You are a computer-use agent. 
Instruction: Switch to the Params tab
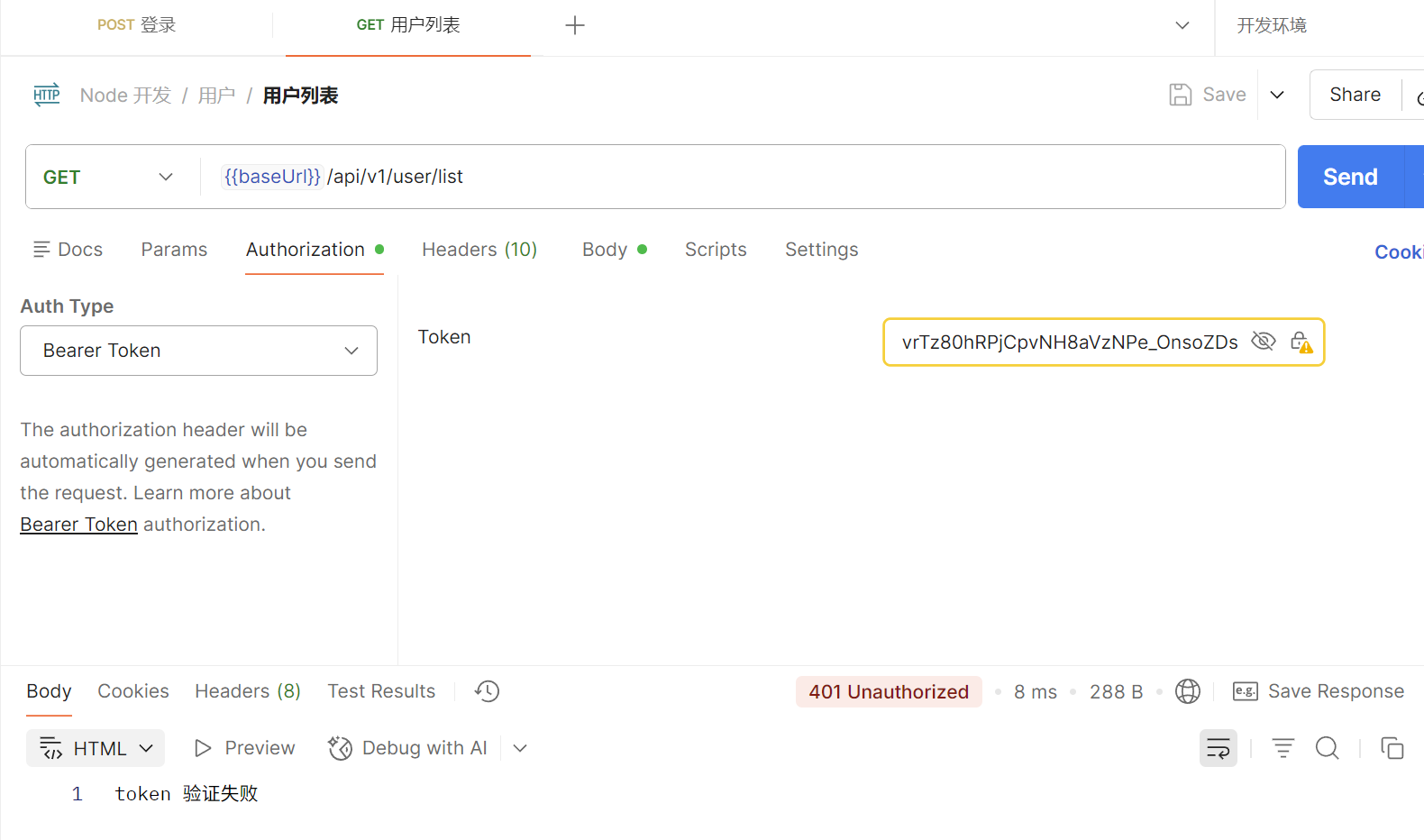tap(174, 250)
